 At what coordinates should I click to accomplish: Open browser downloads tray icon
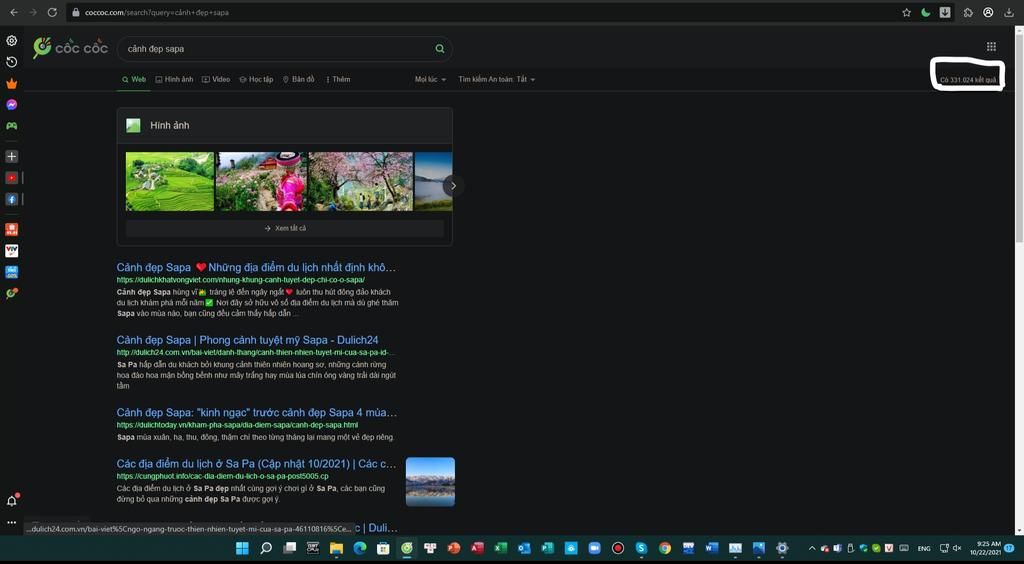tap(1008, 12)
